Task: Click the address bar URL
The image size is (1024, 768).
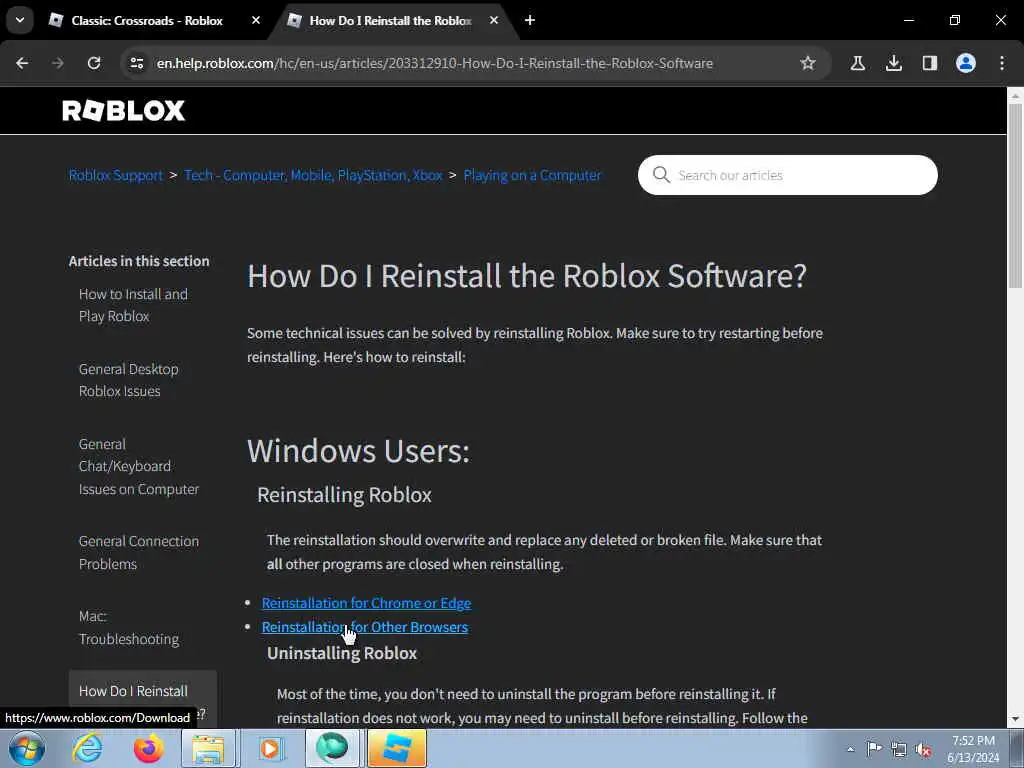Action: (x=434, y=63)
